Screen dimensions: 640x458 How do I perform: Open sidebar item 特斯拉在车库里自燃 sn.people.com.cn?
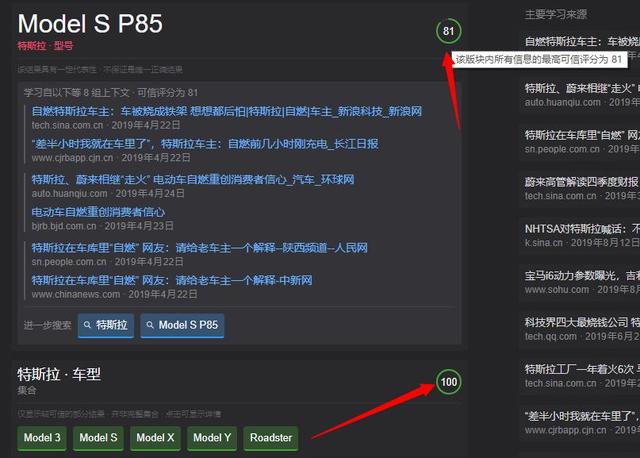click(582, 135)
